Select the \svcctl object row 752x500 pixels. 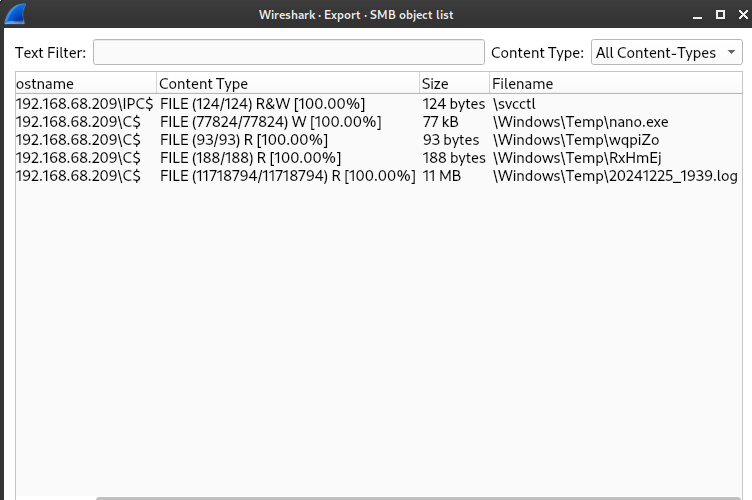click(516, 104)
